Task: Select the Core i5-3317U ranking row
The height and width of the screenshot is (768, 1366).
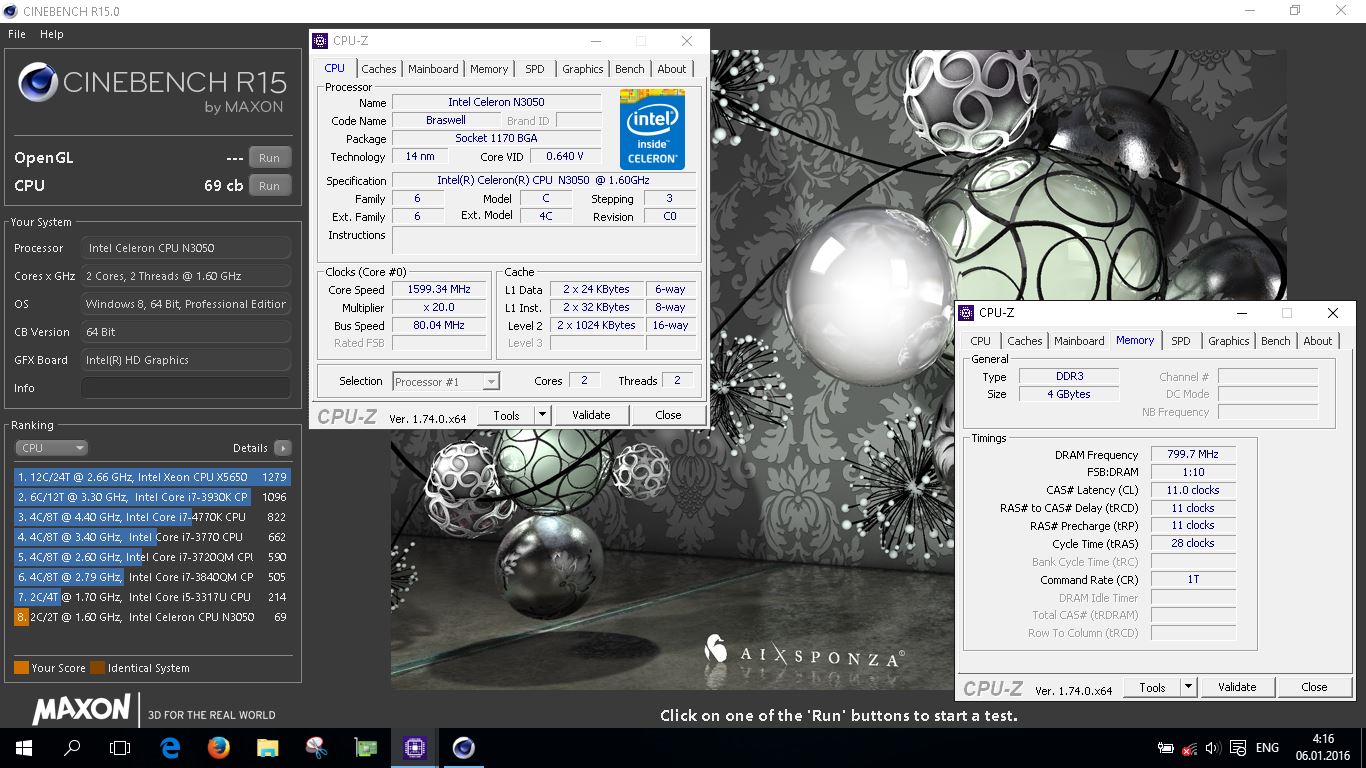Action: (152, 597)
